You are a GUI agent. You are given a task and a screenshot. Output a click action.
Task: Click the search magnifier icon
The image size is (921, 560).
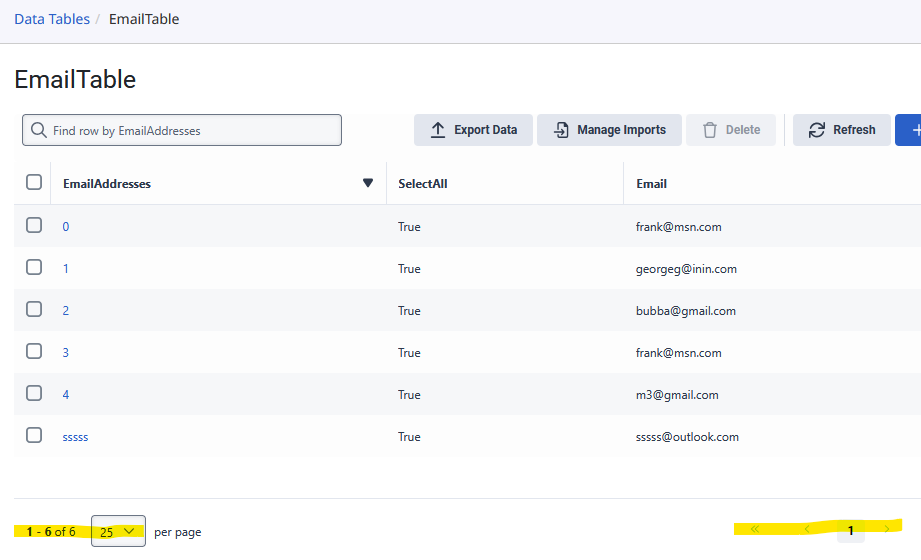(x=39, y=130)
